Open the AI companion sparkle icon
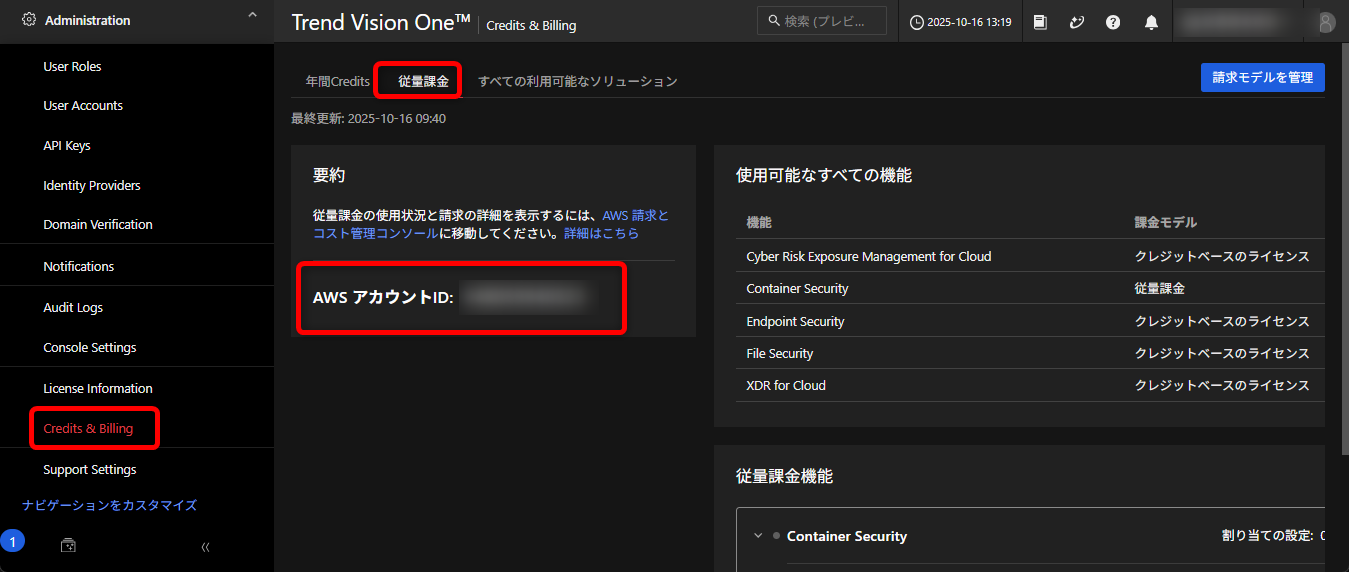 click(1077, 22)
